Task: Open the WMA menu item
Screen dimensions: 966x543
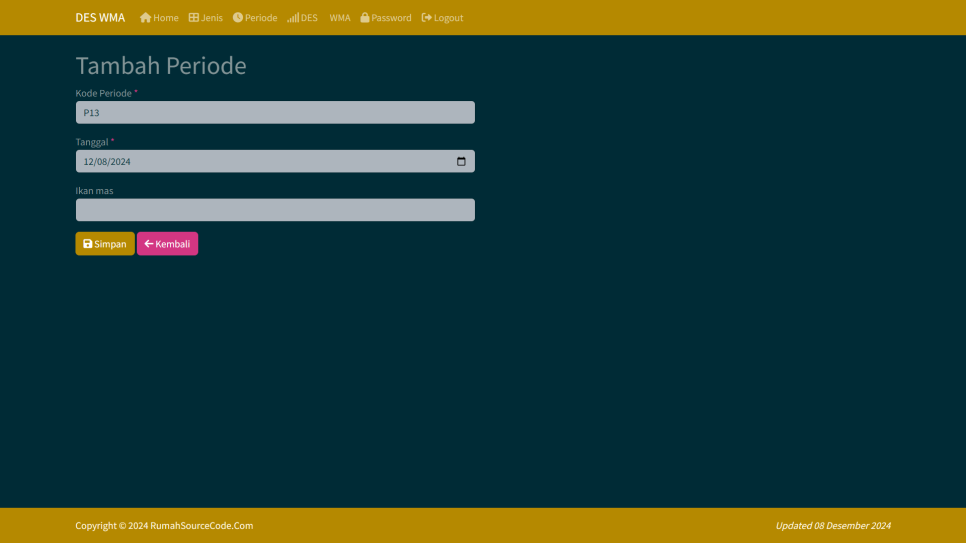Action: (x=340, y=18)
